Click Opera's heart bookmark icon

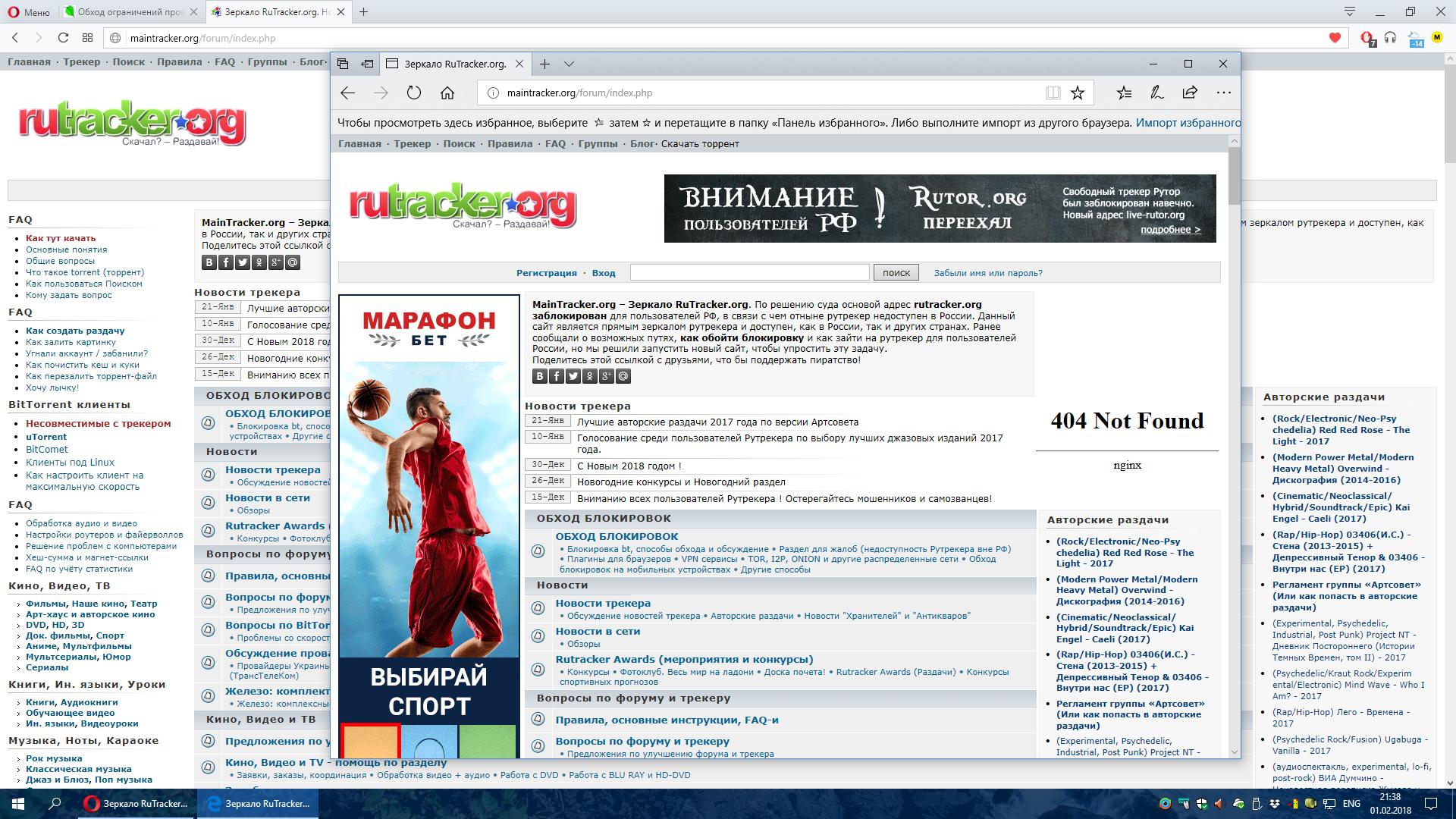(1335, 38)
